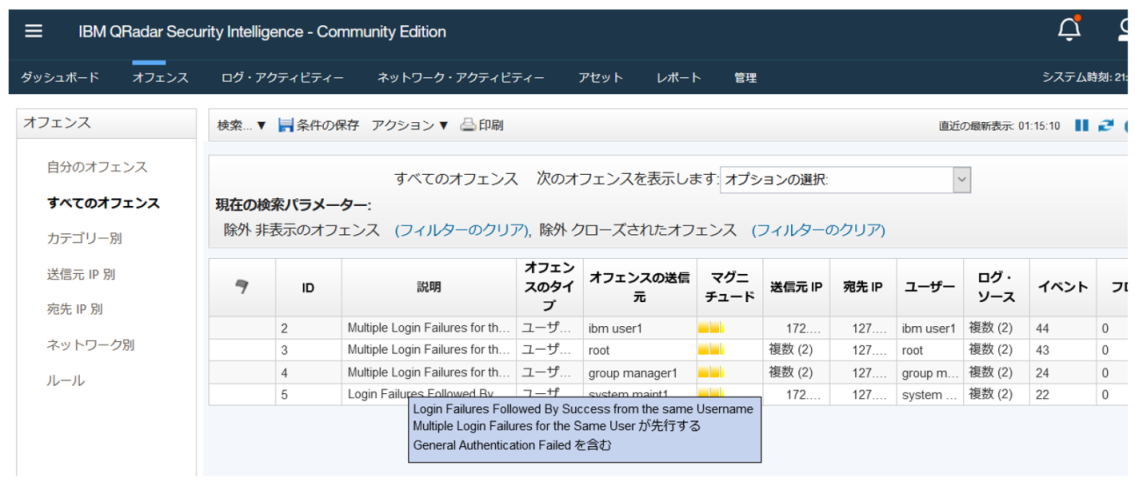This screenshot has height=482, width=1135.
Task: Open ネットワーク別 in sidebar
Action: pos(90,344)
